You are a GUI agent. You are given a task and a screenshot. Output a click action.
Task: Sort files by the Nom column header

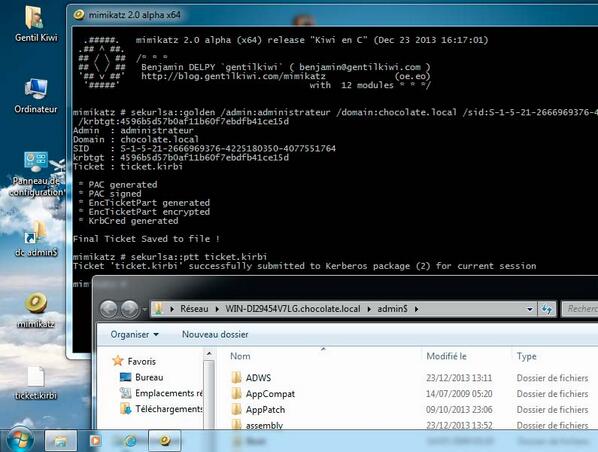click(240, 356)
